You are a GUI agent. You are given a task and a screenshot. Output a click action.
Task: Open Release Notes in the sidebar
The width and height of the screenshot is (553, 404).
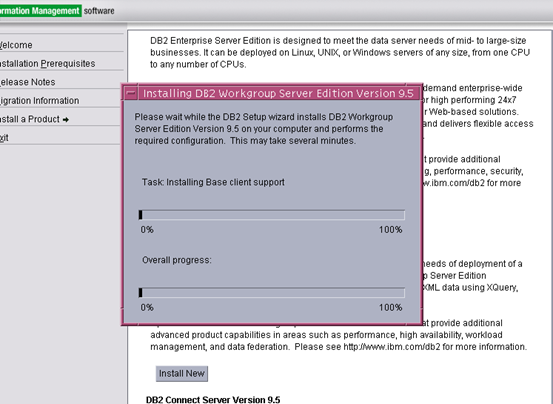(28, 82)
